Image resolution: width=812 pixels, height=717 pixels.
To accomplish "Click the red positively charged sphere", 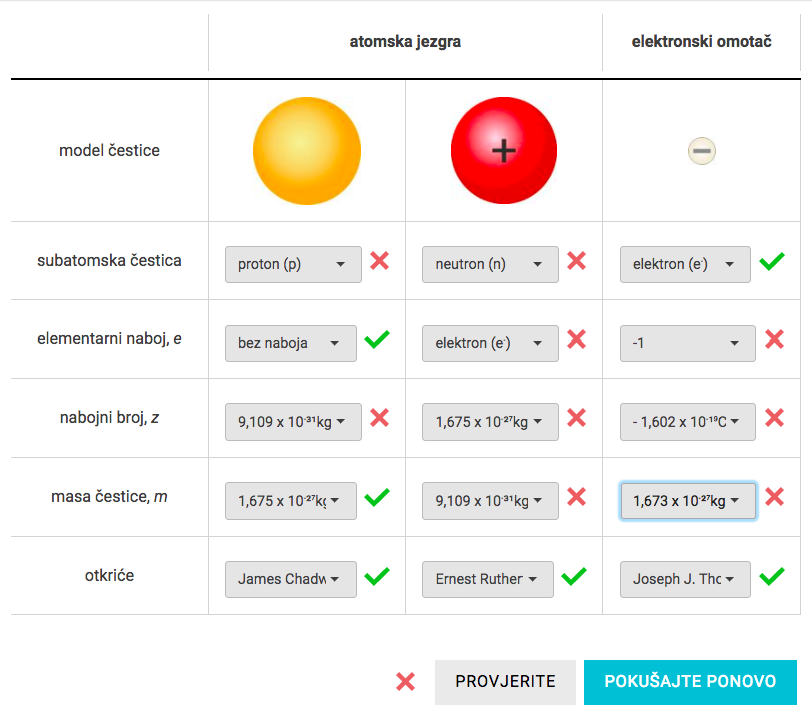I will tap(504, 151).
